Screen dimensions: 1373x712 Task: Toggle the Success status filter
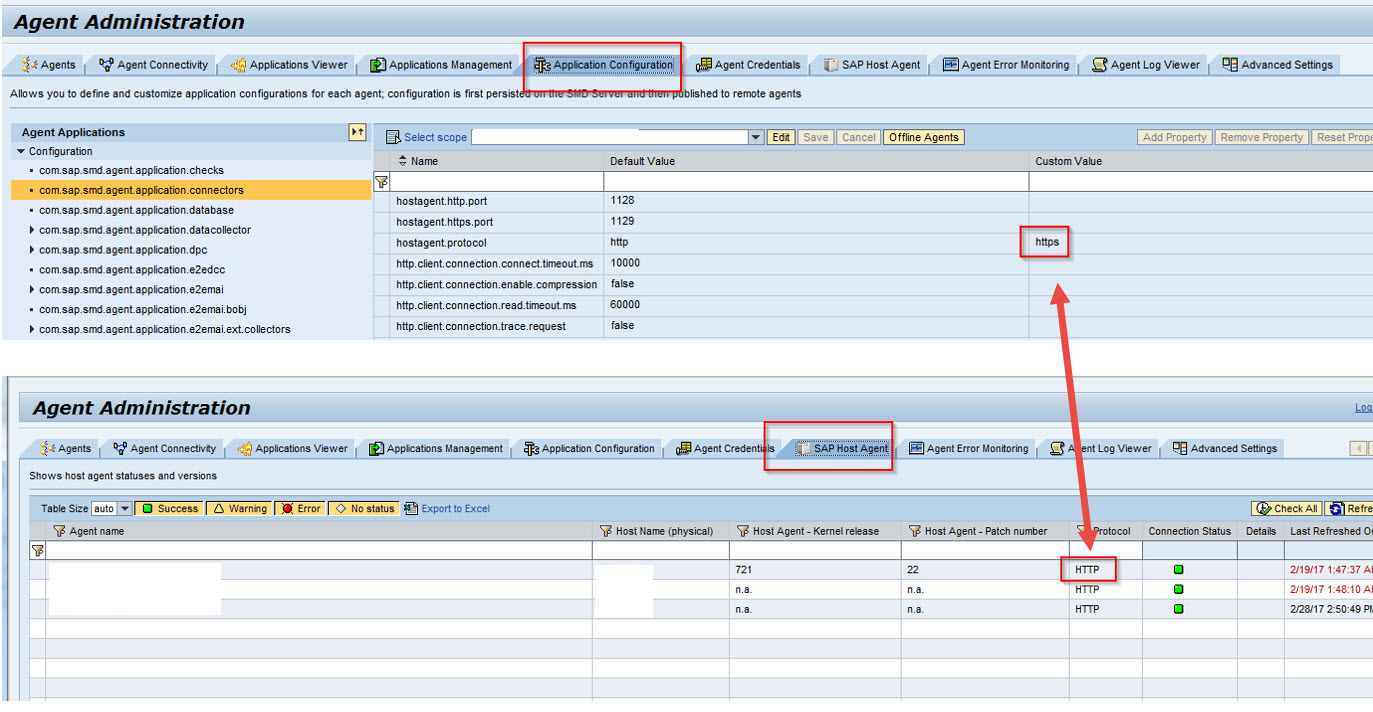(x=168, y=509)
